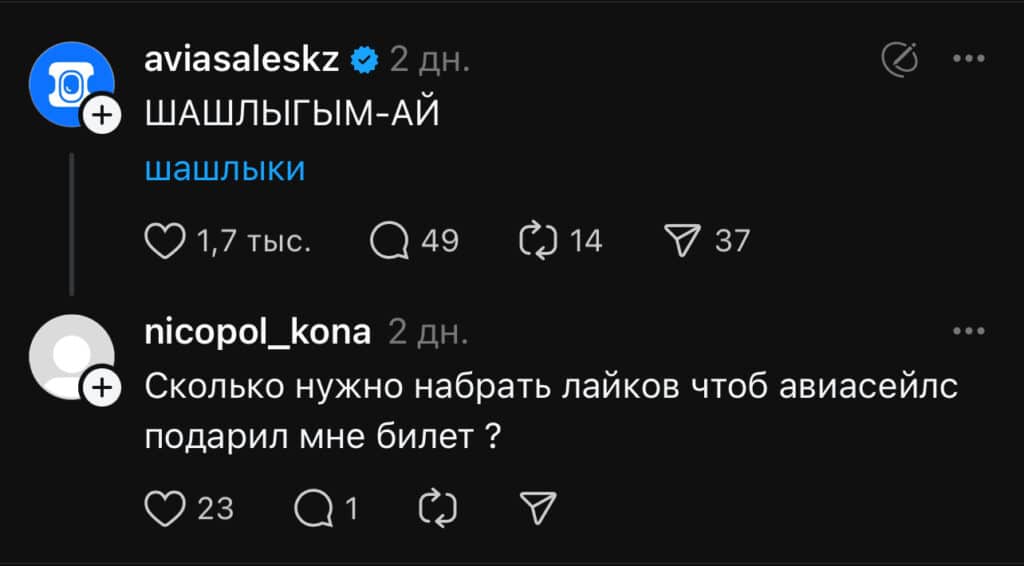The height and width of the screenshot is (566, 1024).
Task: Follow aviasaleskz using avatar plus badge
Action: click(103, 117)
